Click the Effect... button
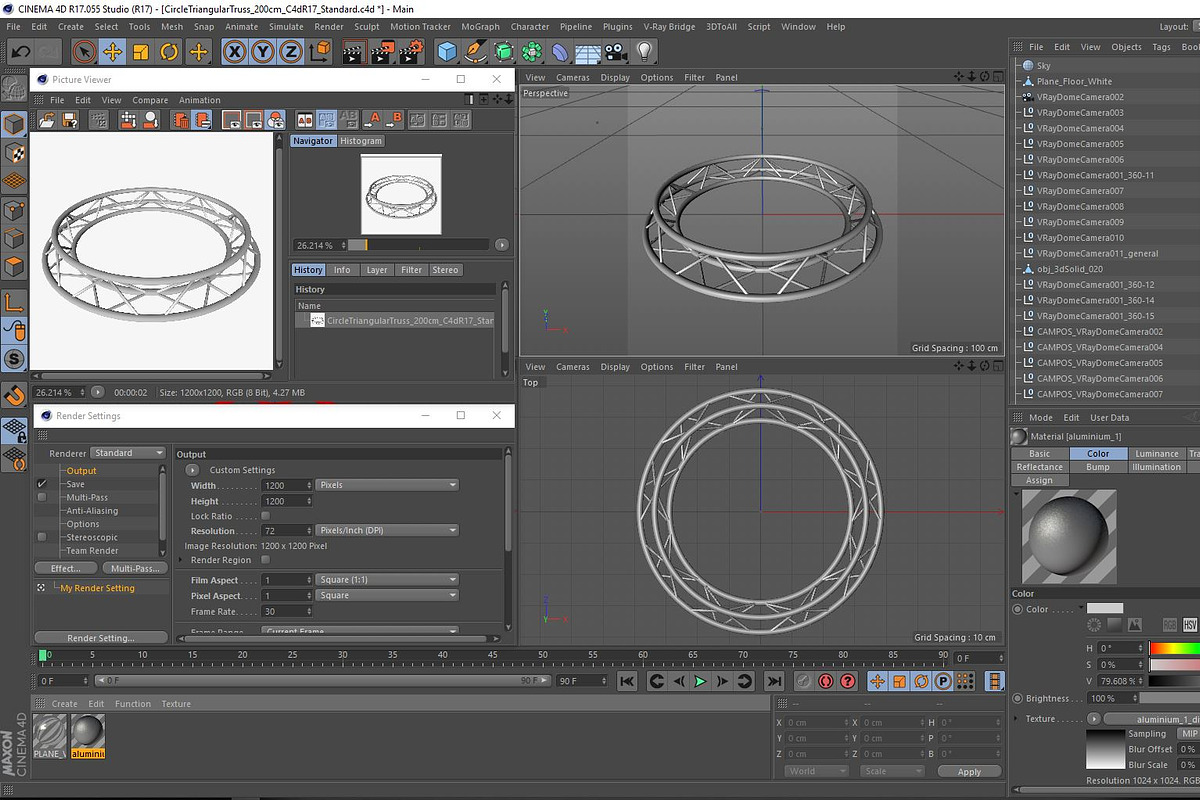This screenshot has width=1200, height=800. [x=65, y=568]
